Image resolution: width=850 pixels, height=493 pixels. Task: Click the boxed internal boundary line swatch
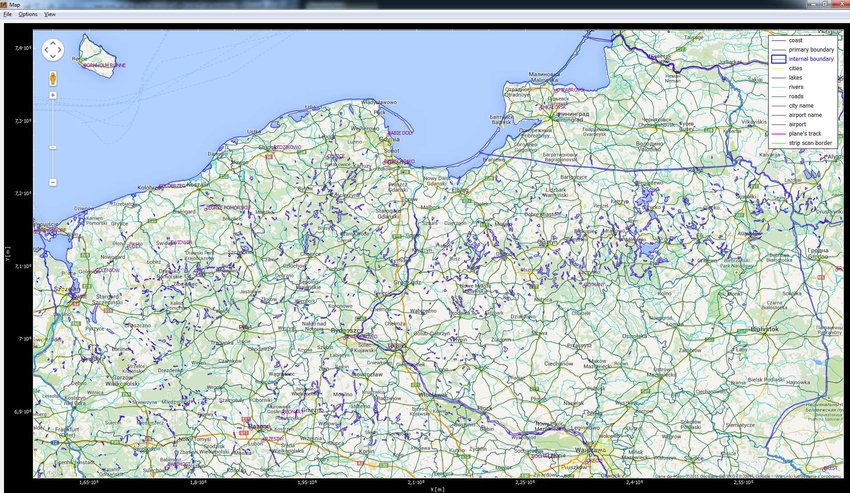tap(779, 59)
